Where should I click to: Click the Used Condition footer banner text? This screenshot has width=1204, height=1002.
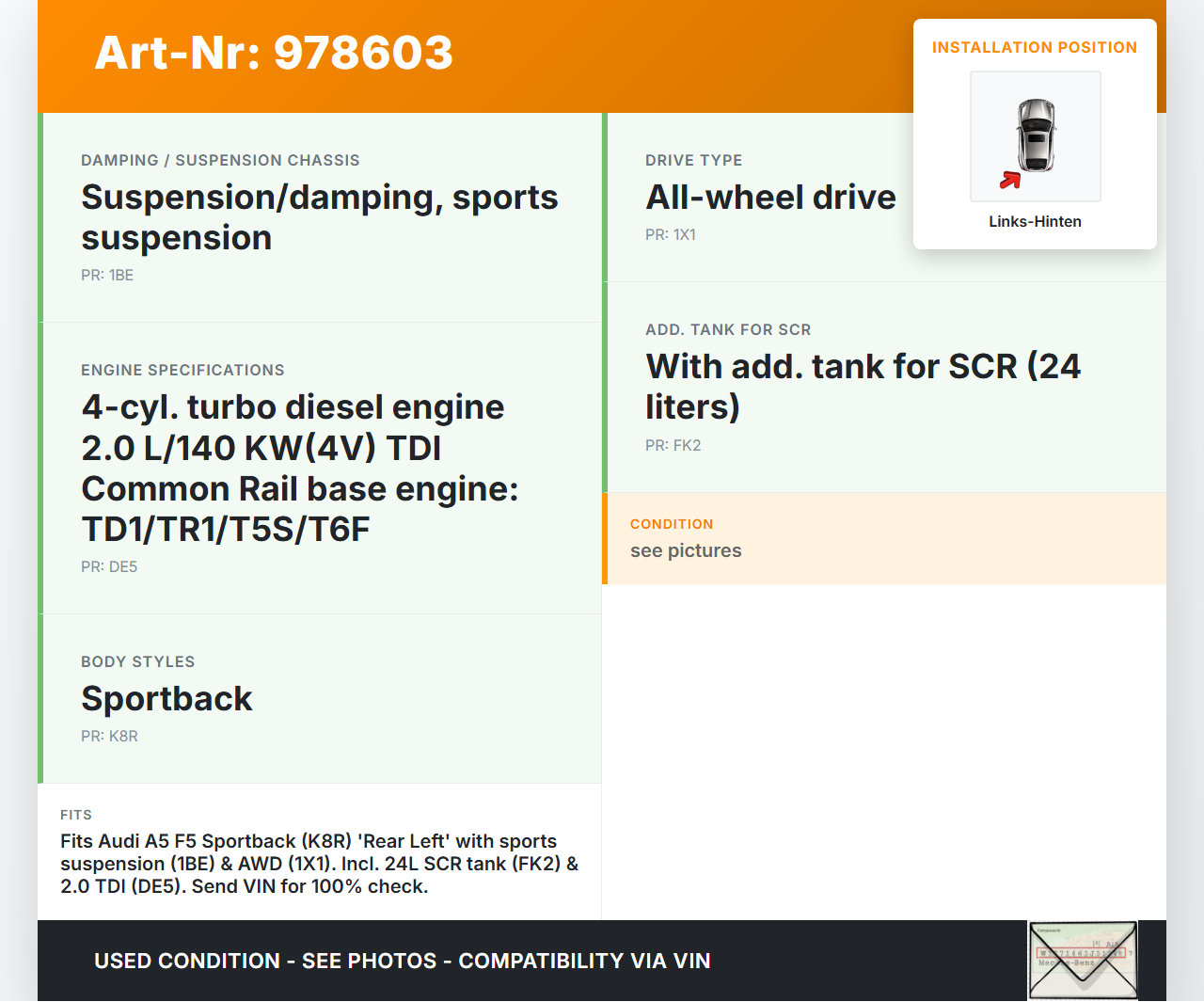pos(402,961)
